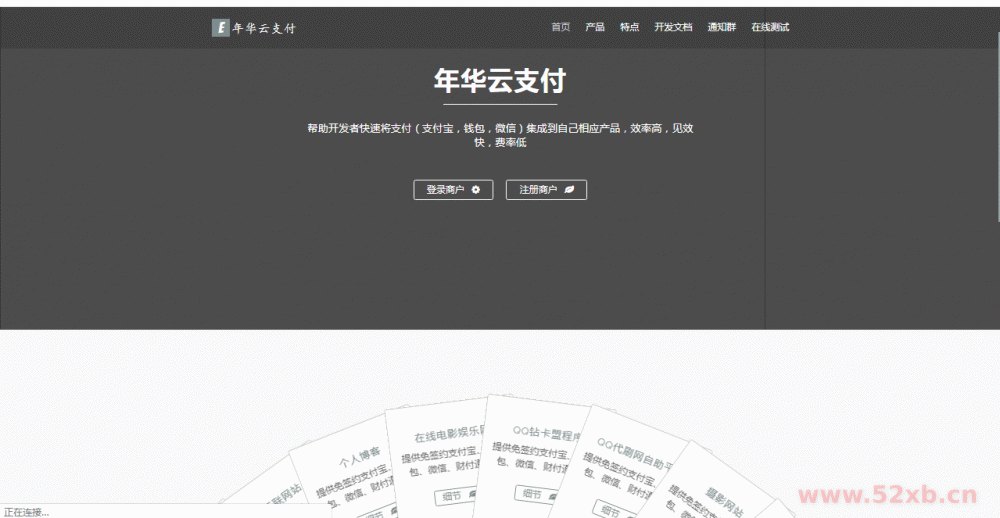Select the 摄影网站 card title

(724, 501)
